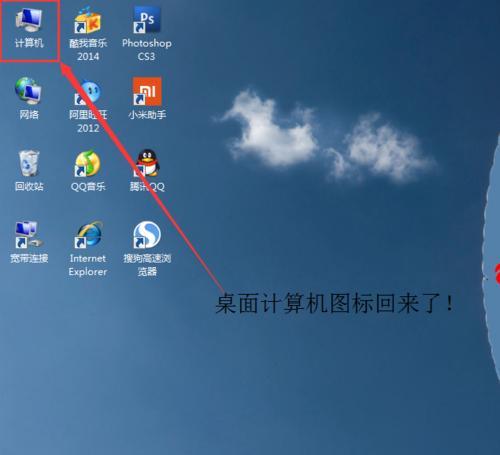Click the annotation text 桌面计算机图标回来了！

coord(334,303)
